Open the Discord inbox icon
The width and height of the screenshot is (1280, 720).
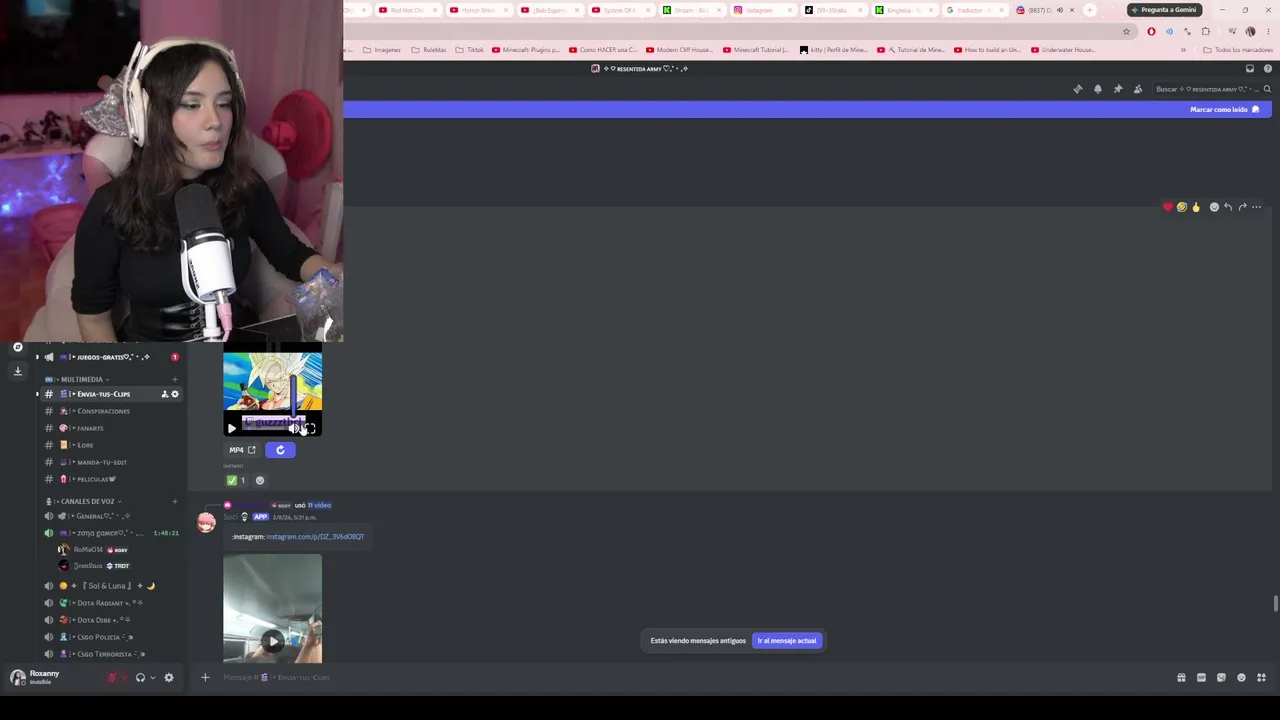pos(1249,69)
